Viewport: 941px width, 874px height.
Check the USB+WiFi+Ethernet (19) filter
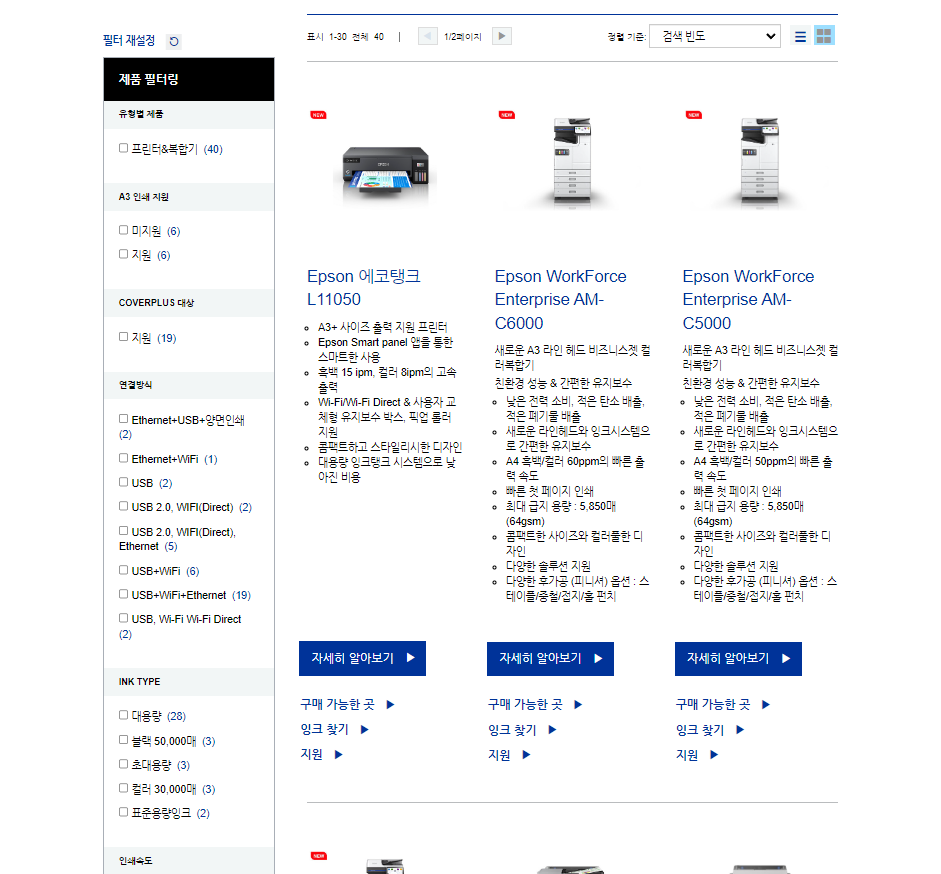pyautogui.click(x=124, y=594)
